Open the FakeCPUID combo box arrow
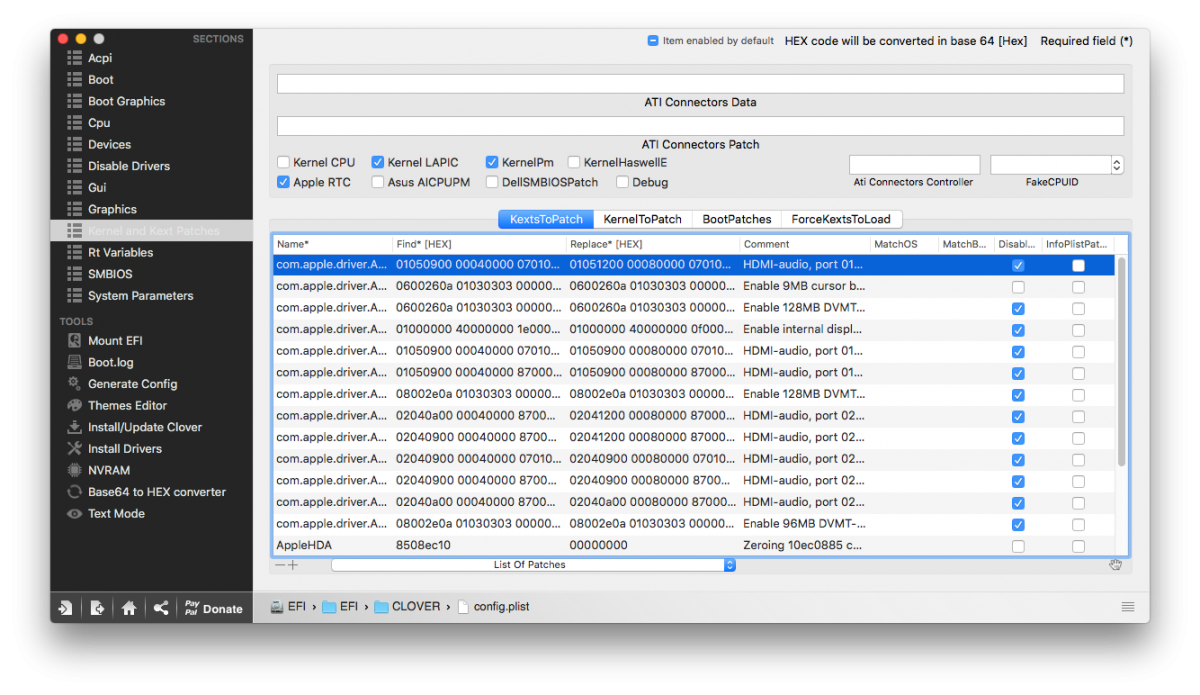This screenshot has height=695, width=1200. 1117,165
